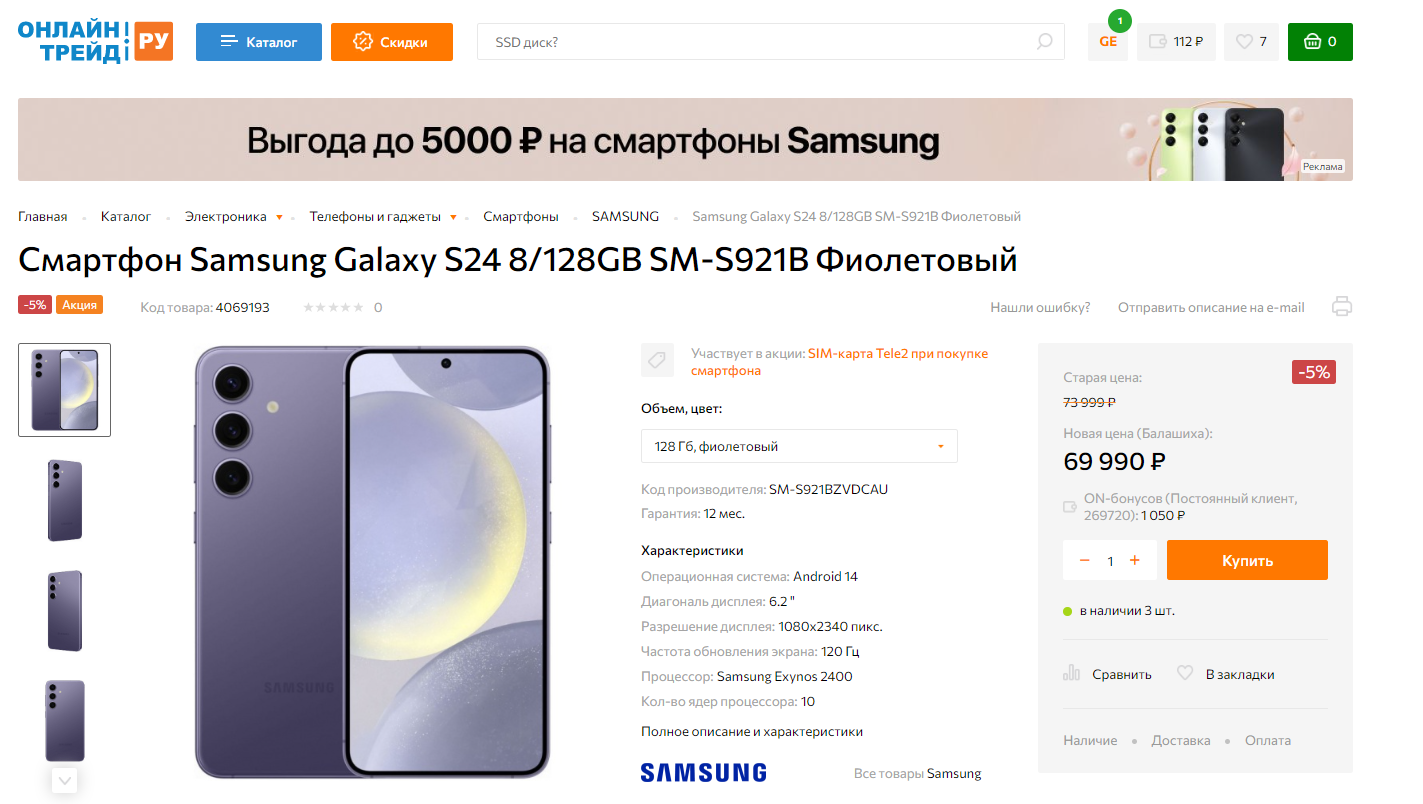Switch to the Доставка tab
The image size is (1423, 804).
point(1181,741)
